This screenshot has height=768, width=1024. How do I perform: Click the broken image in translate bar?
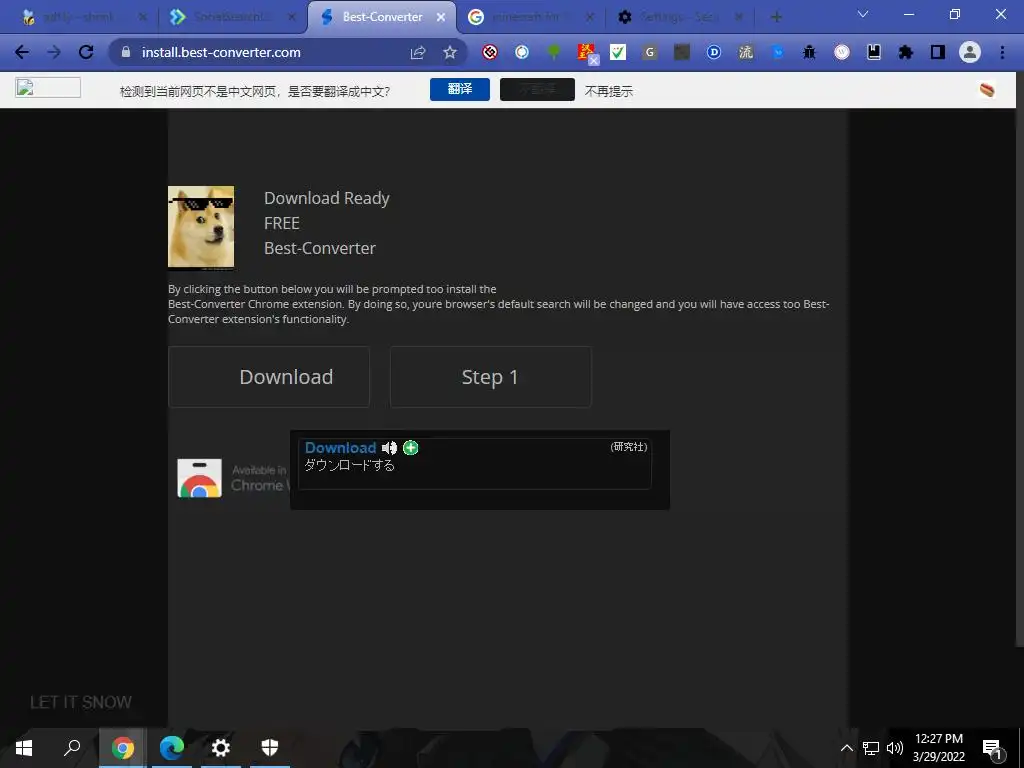click(48, 88)
